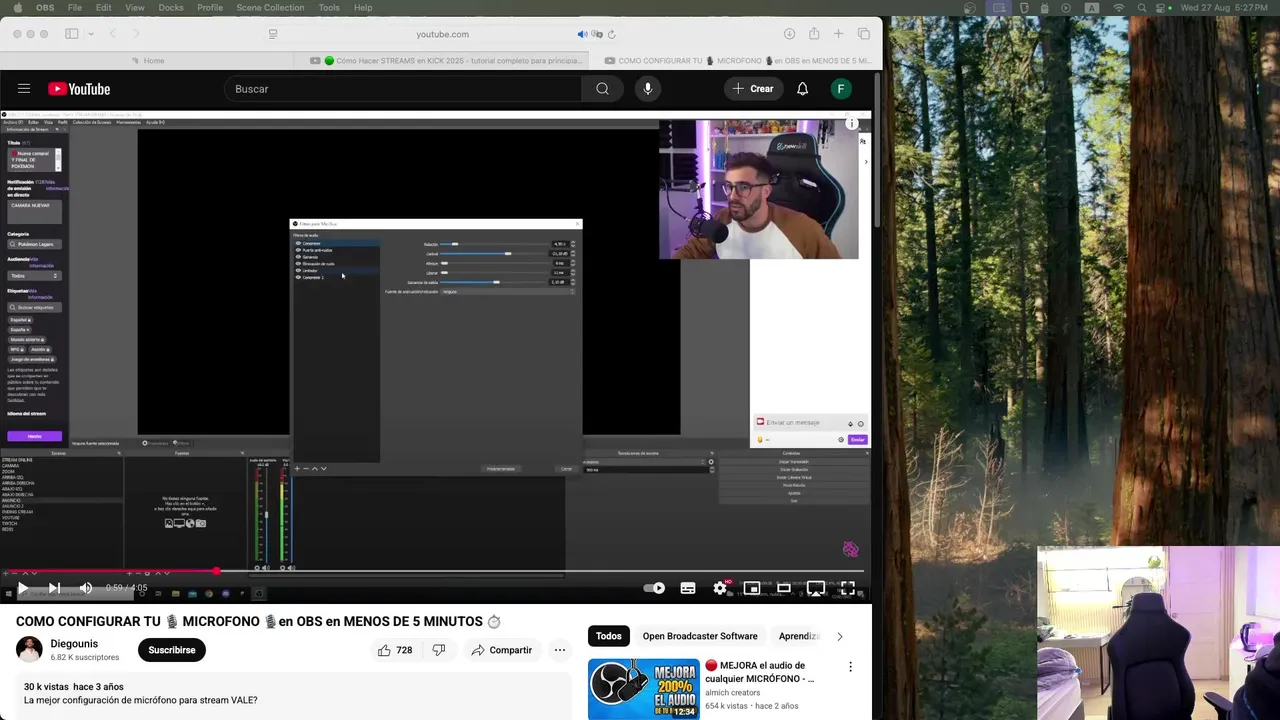The height and width of the screenshot is (720, 1280).
Task: Switch to the STREAMS en KICK 2025 tab
Action: pos(446,61)
